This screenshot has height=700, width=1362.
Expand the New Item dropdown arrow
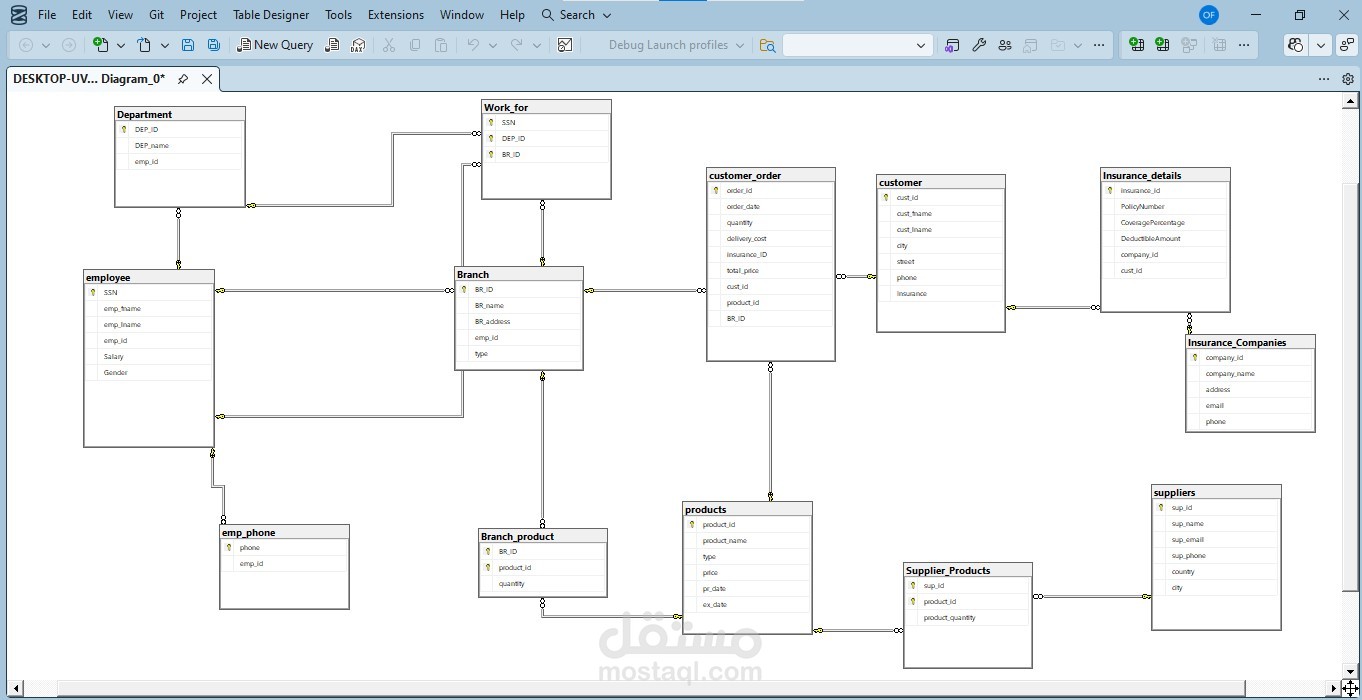coord(121,45)
